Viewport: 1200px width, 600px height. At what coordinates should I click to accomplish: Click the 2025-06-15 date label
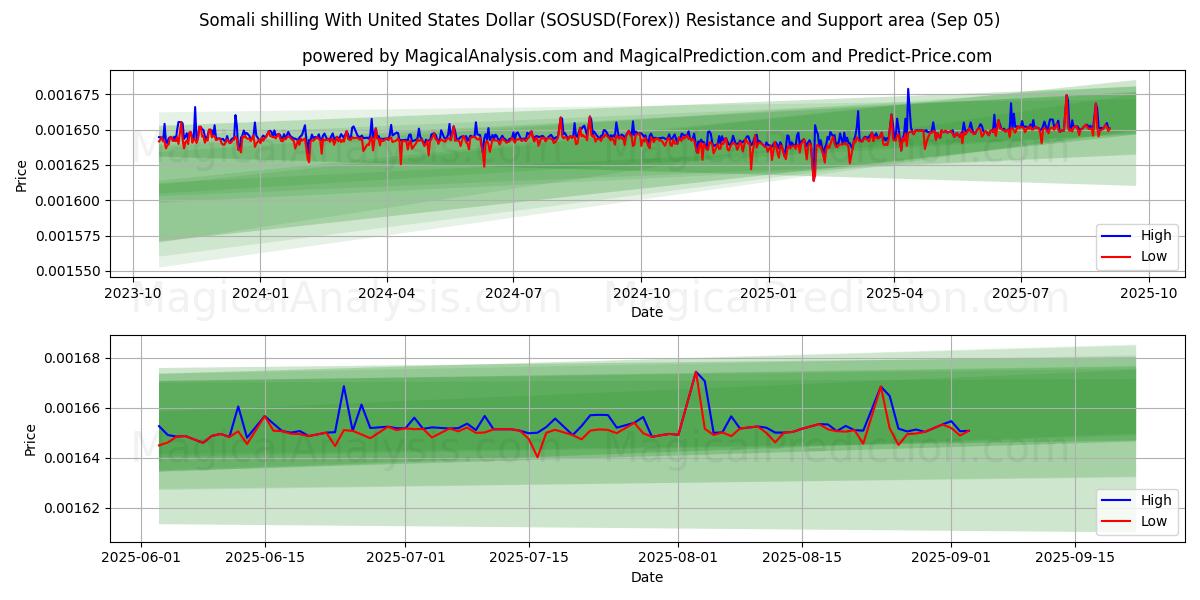click(265, 559)
